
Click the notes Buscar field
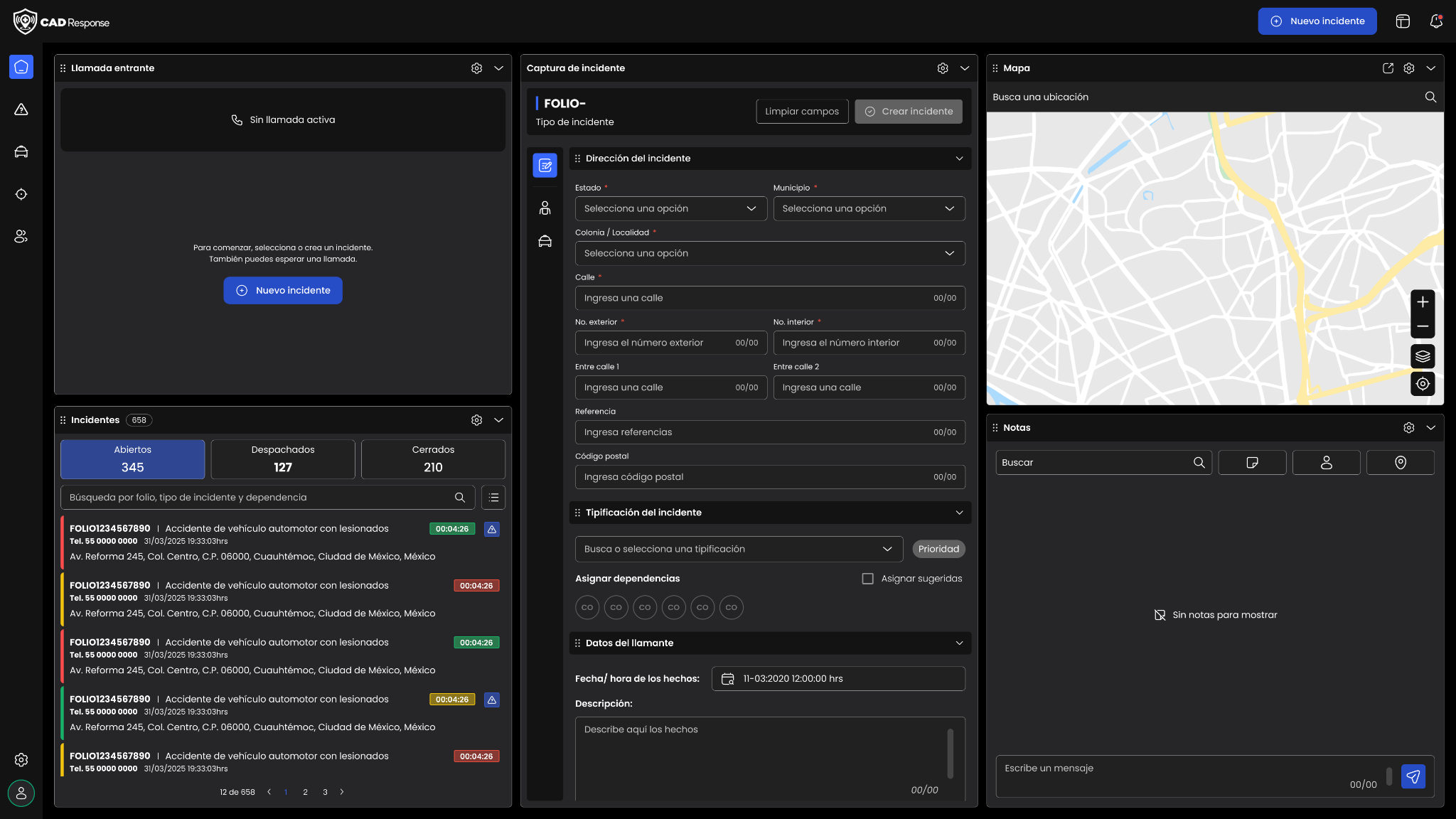pyautogui.click(x=1103, y=463)
